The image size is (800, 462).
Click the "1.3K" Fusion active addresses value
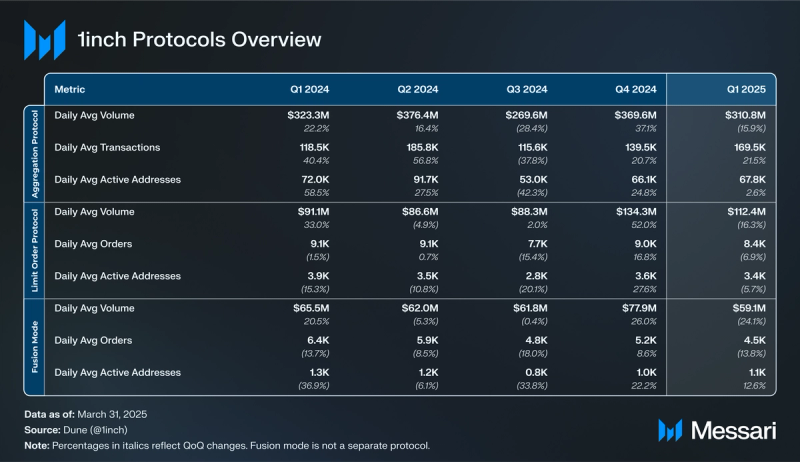(x=319, y=372)
